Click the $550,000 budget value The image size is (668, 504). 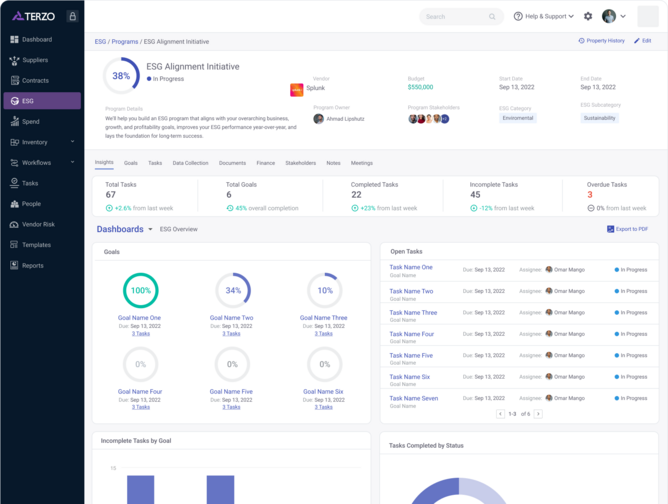coord(420,87)
